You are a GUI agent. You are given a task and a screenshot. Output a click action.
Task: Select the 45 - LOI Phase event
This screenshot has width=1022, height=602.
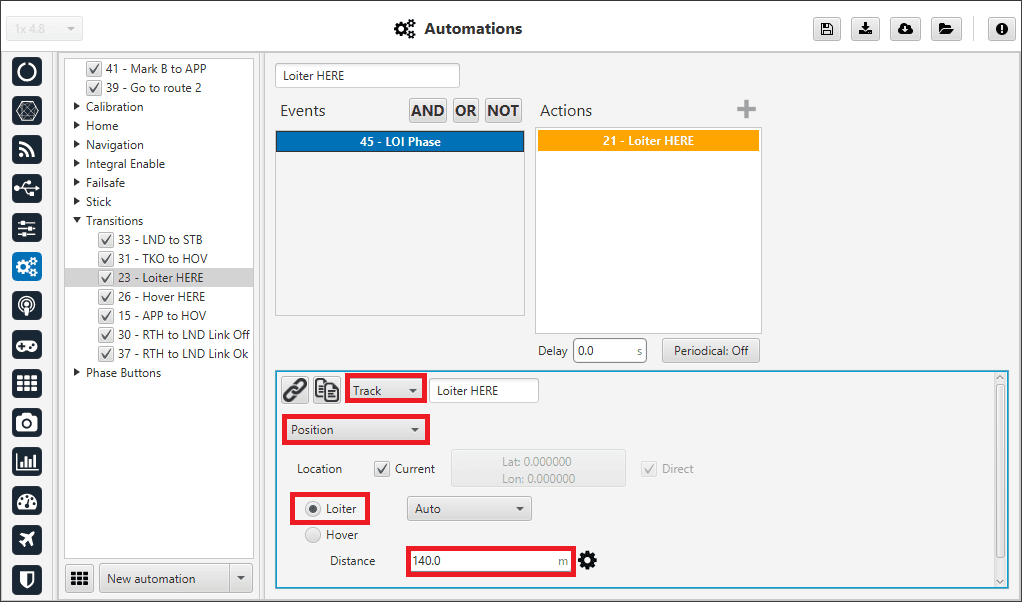(x=400, y=142)
